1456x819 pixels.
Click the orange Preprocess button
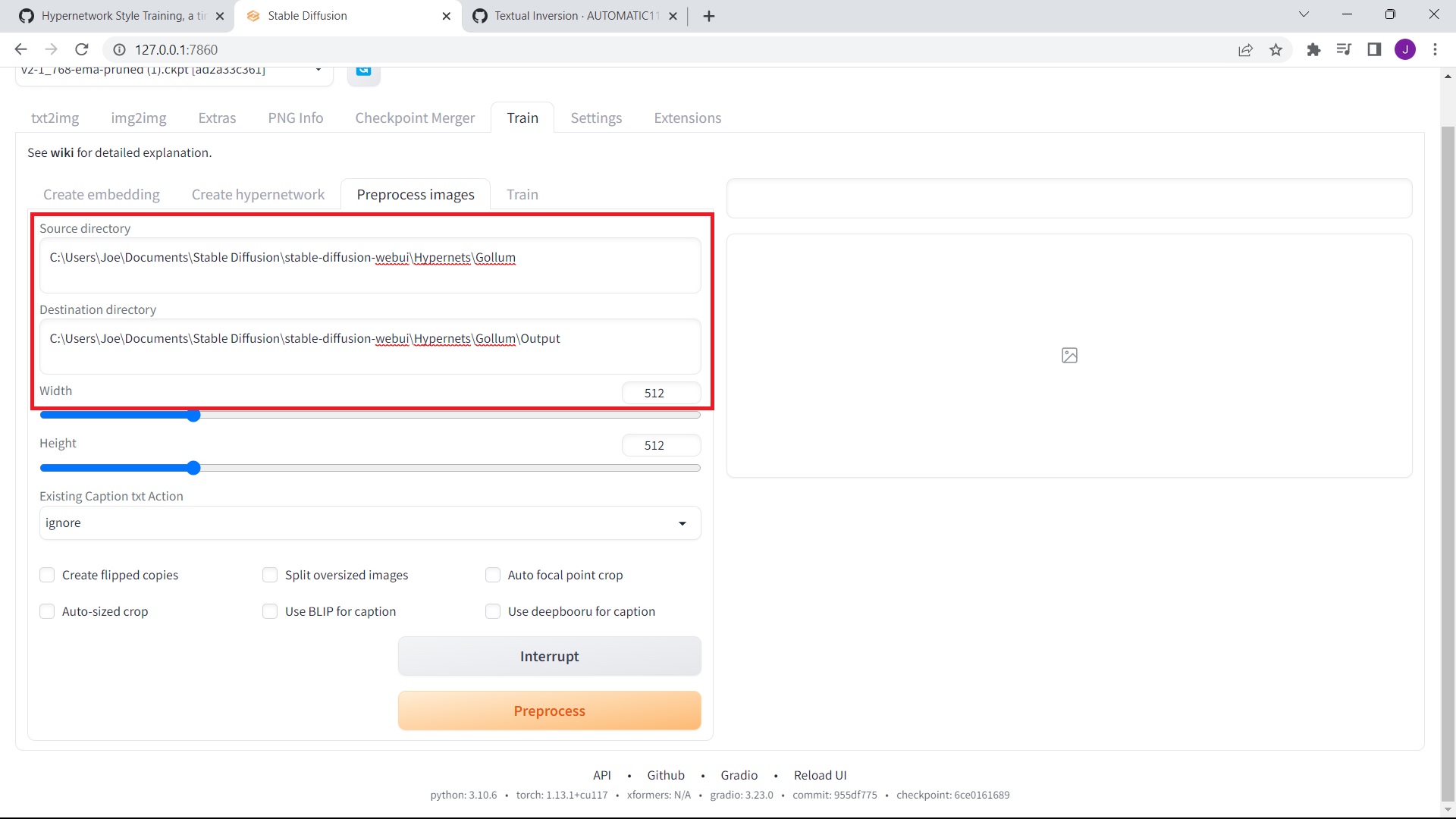(549, 711)
